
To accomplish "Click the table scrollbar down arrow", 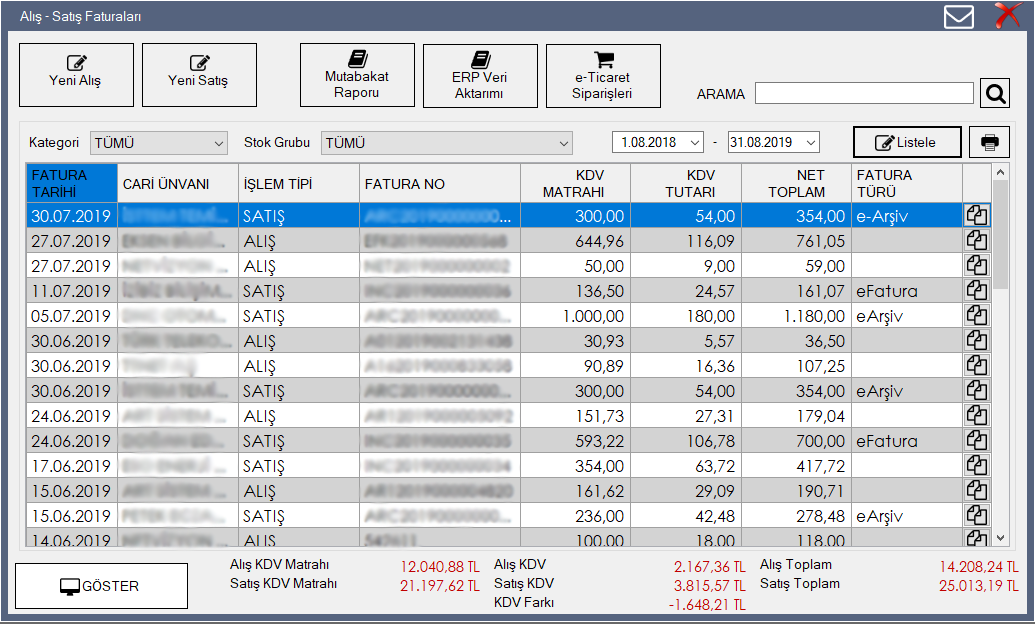I will point(1001,539).
